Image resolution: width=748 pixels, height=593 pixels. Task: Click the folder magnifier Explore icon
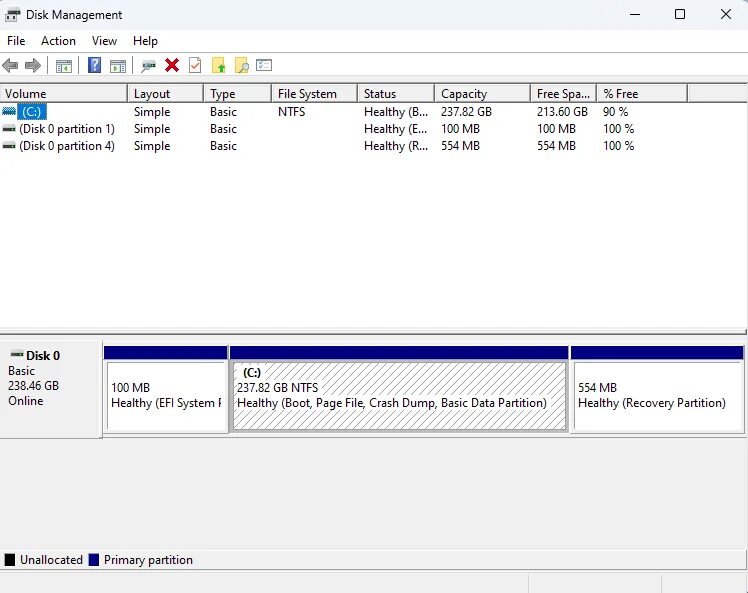click(x=242, y=65)
